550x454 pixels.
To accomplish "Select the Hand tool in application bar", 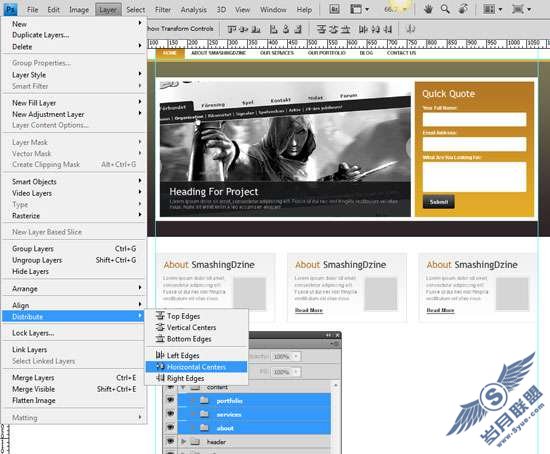I will [428, 9].
